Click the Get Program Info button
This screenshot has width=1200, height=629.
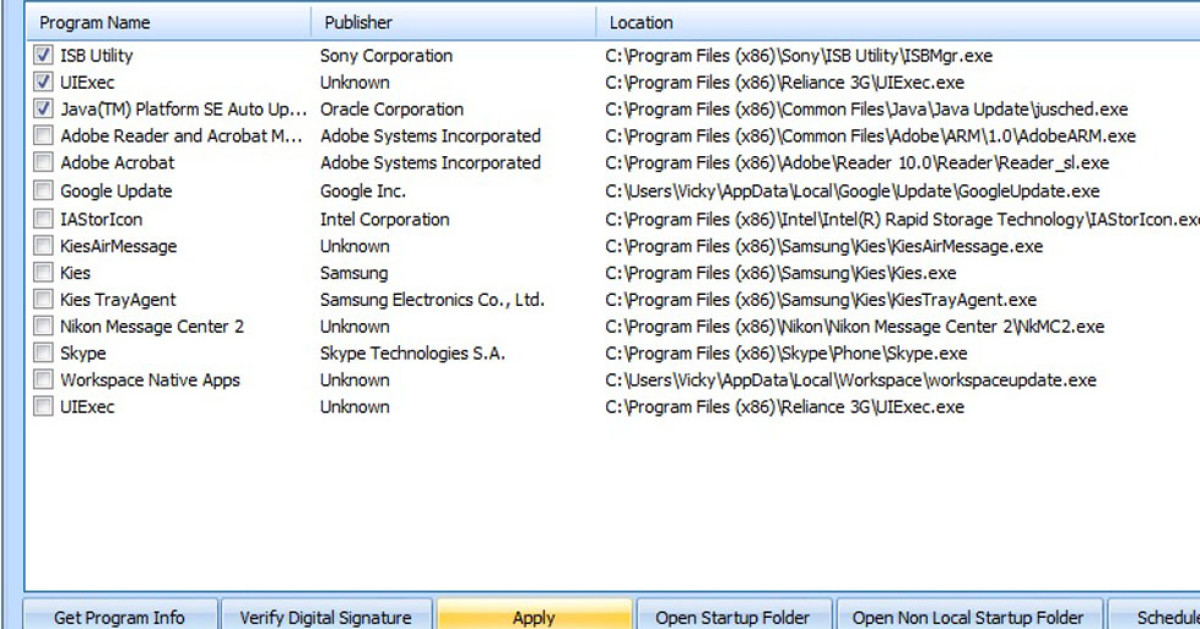tap(119, 617)
